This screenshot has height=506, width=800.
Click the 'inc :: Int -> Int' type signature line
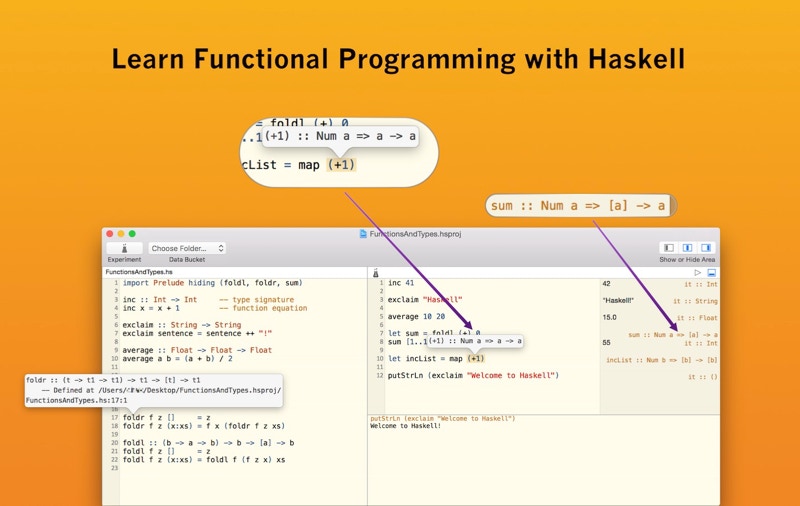click(160, 299)
